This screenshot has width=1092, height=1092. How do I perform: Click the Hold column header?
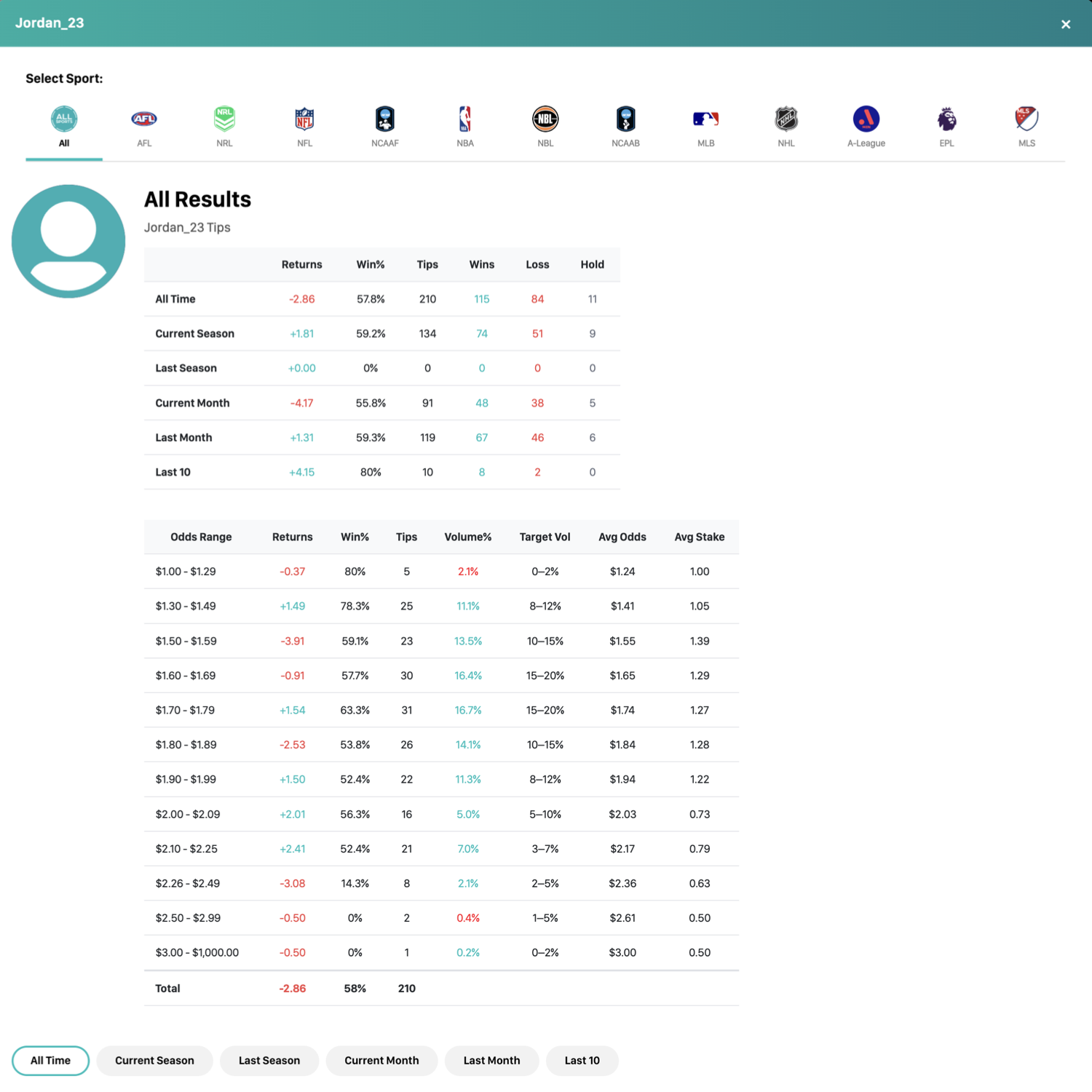click(x=593, y=264)
